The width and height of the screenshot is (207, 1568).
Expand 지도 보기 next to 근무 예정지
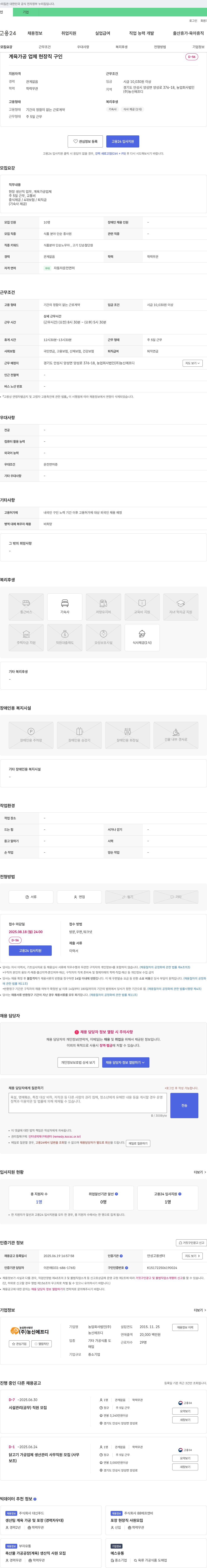pyautogui.click(x=192, y=363)
